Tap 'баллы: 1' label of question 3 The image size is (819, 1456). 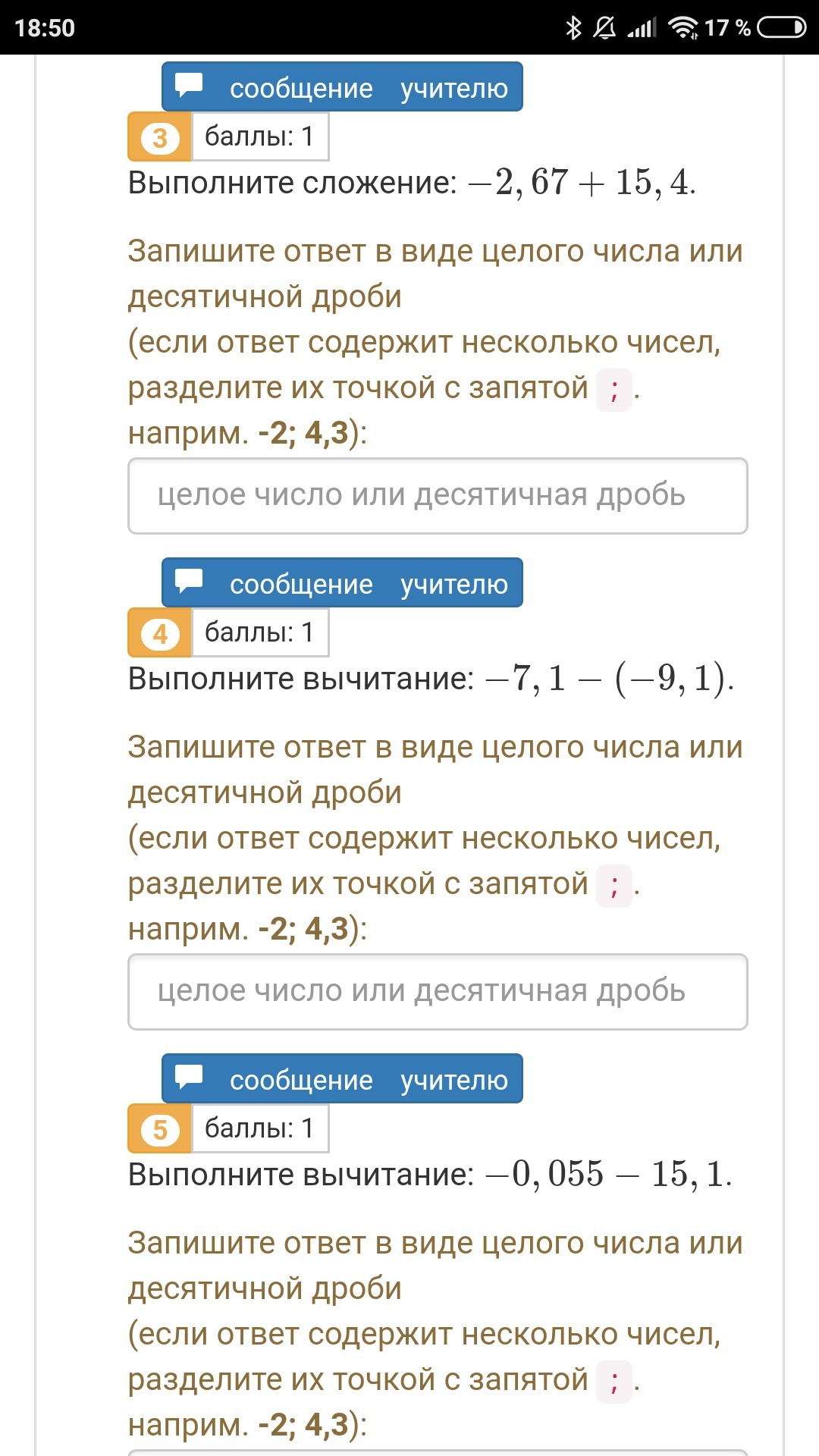pos(260,136)
